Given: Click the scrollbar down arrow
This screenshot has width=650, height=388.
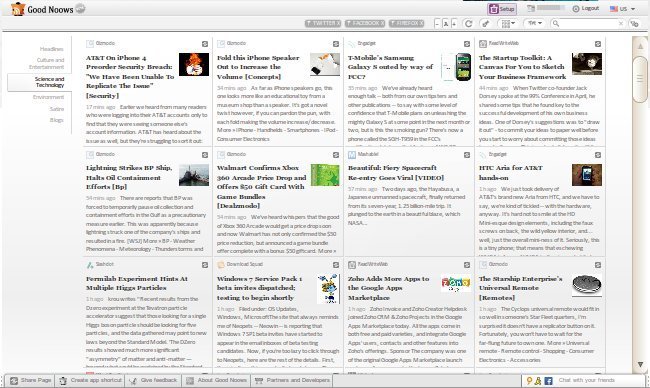Looking at the screenshot, I should coord(640,365).
